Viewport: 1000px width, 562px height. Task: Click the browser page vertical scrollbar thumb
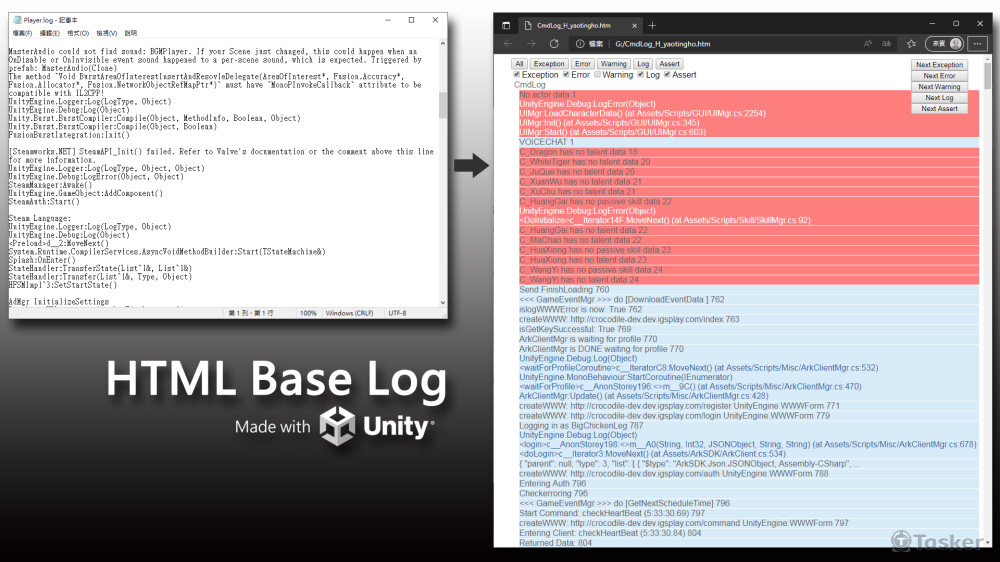[988, 75]
